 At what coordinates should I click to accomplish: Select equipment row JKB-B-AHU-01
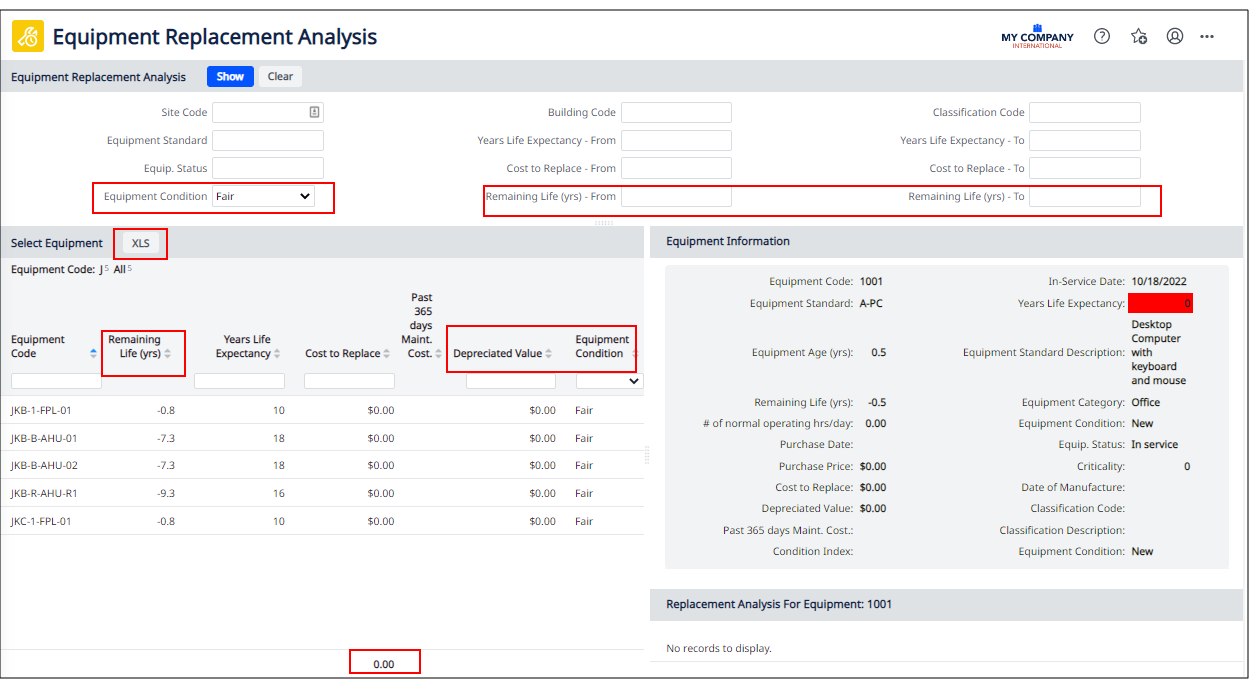(x=322, y=438)
